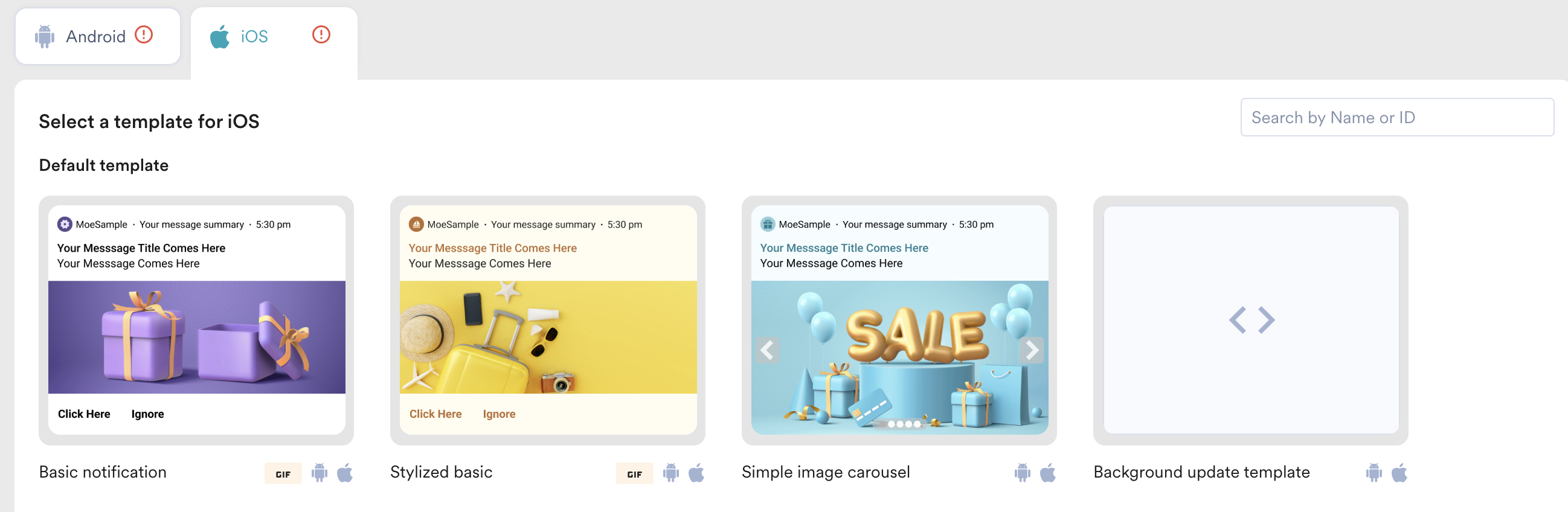Viewport: 1568px width, 512px height.
Task: Select the Basic notification template preview
Action: tap(196, 320)
